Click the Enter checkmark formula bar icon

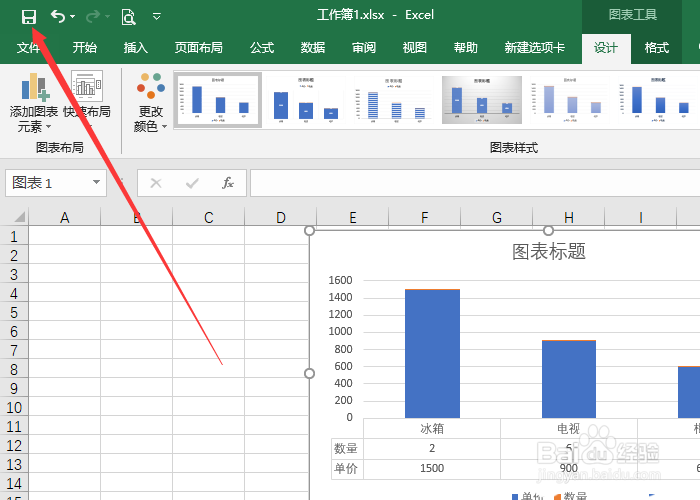coord(192,183)
